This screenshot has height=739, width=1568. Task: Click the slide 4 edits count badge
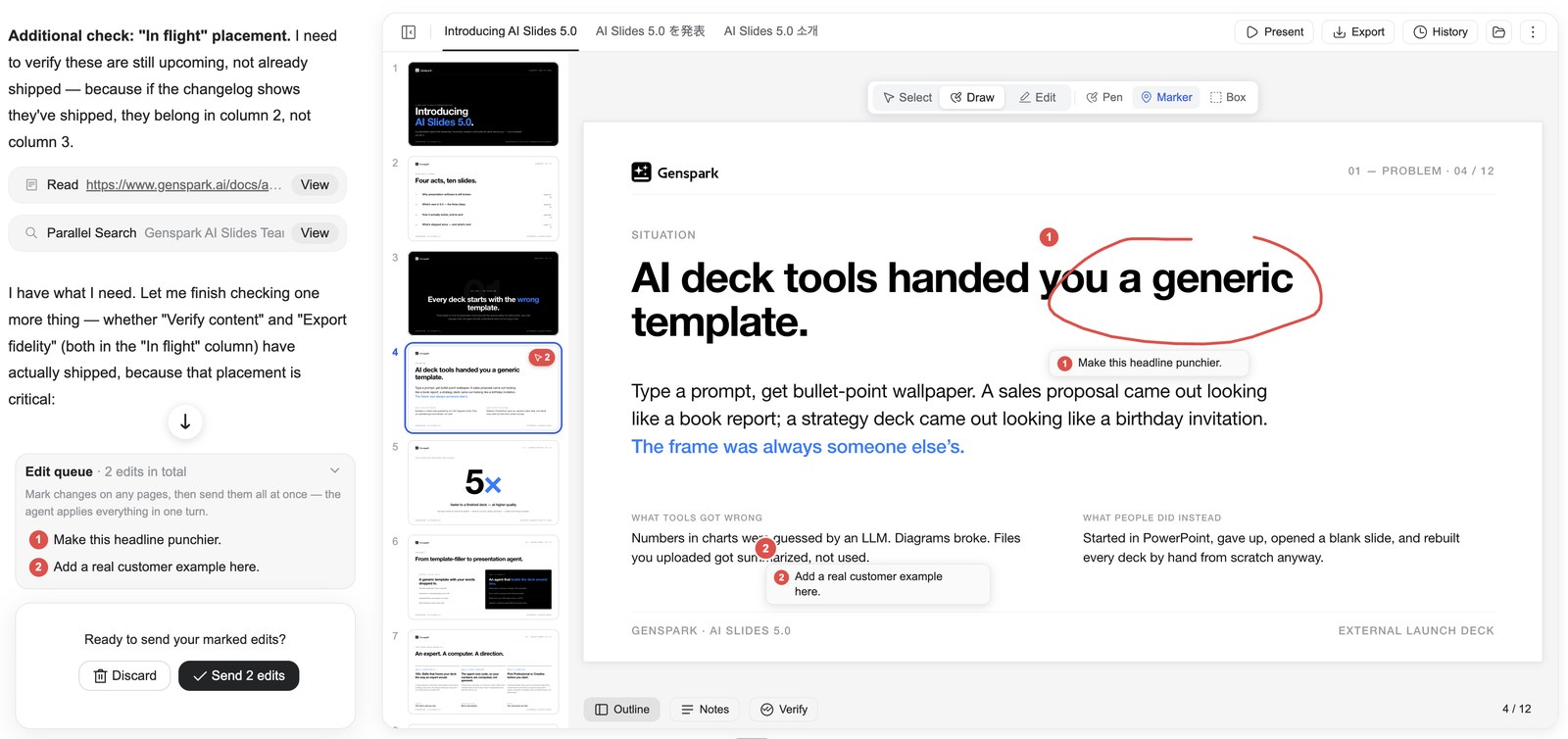click(542, 358)
